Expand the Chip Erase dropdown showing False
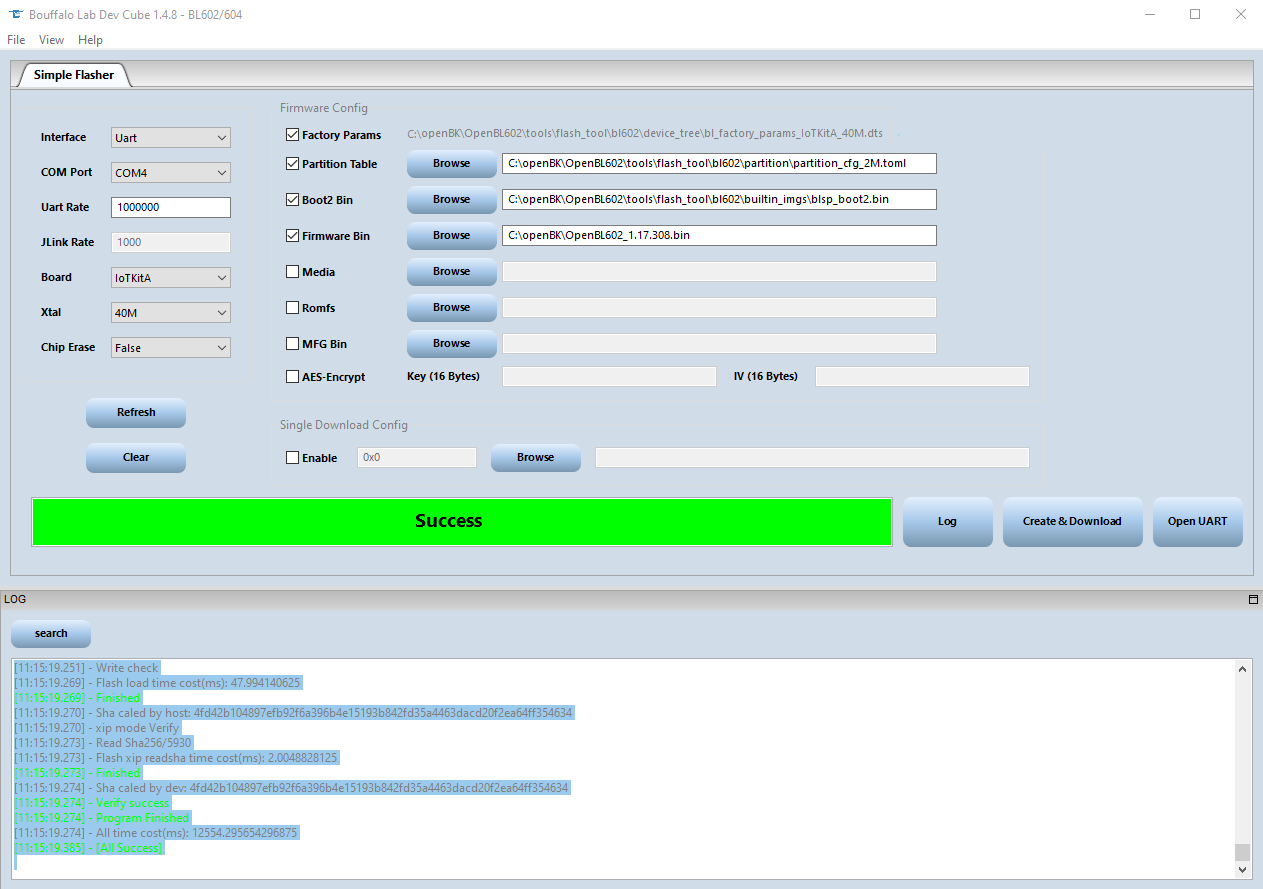The height and width of the screenshot is (889, 1263). tap(171, 348)
